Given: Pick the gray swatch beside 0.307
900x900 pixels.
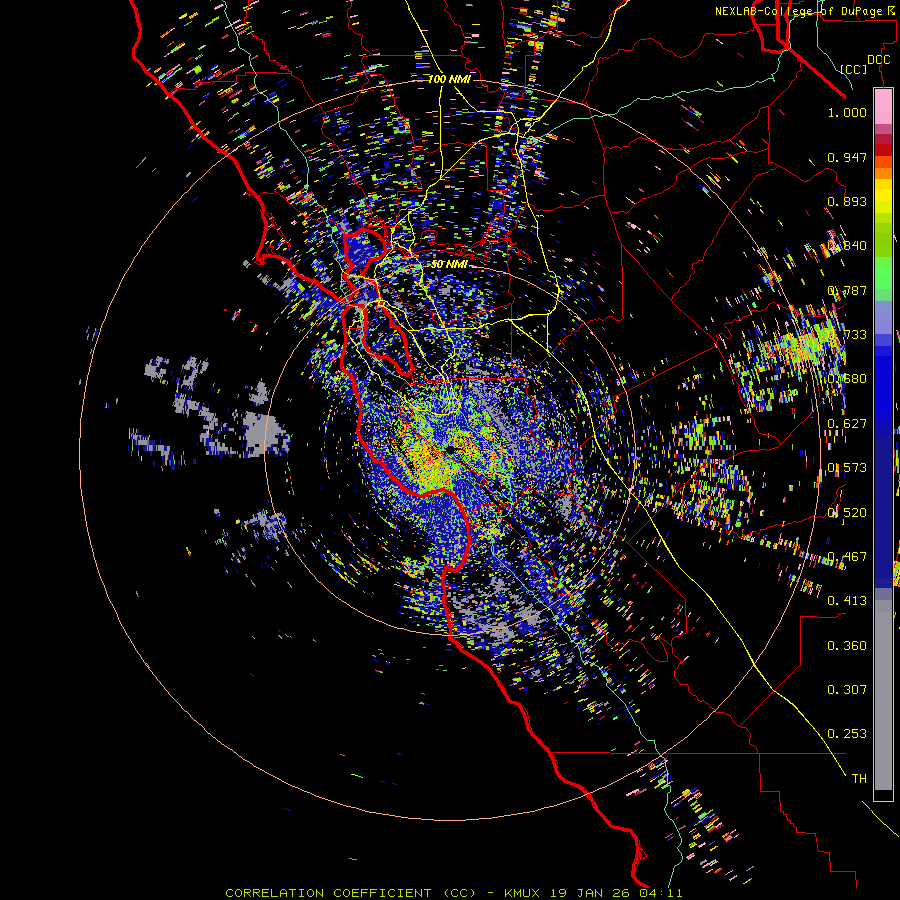Looking at the screenshot, I should (x=883, y=695).
